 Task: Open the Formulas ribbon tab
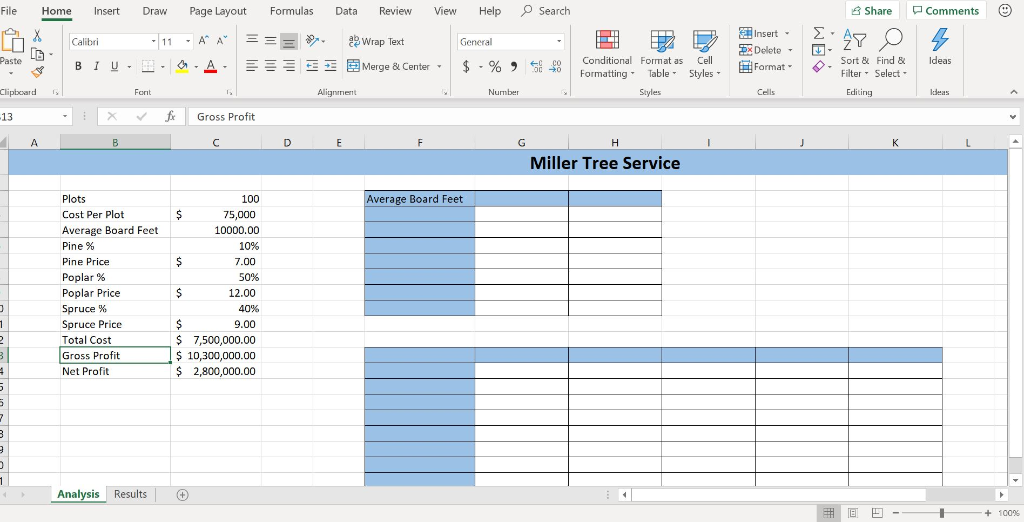291,11
